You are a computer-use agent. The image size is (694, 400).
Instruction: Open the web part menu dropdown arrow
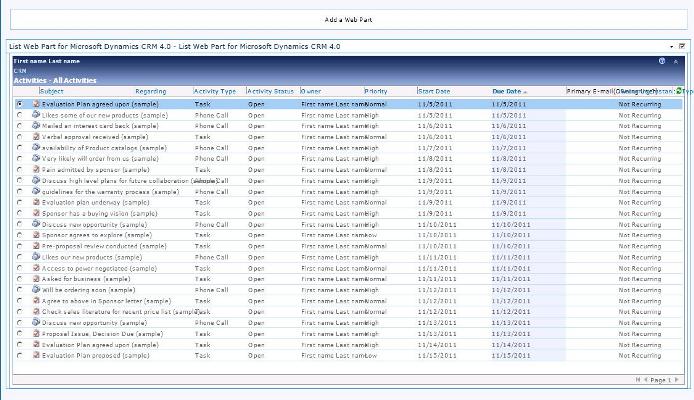click(671, 46)
